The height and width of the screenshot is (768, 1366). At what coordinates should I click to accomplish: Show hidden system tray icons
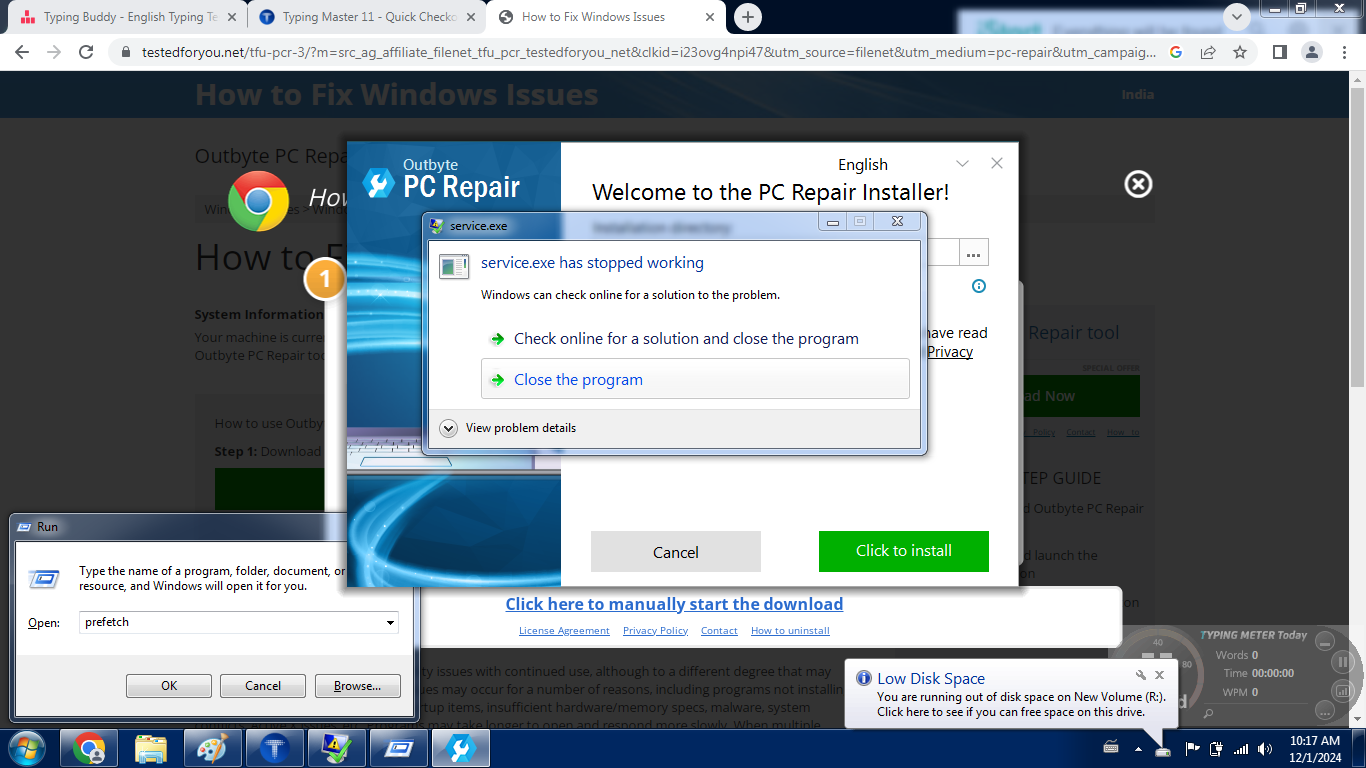pos(1138,748)
